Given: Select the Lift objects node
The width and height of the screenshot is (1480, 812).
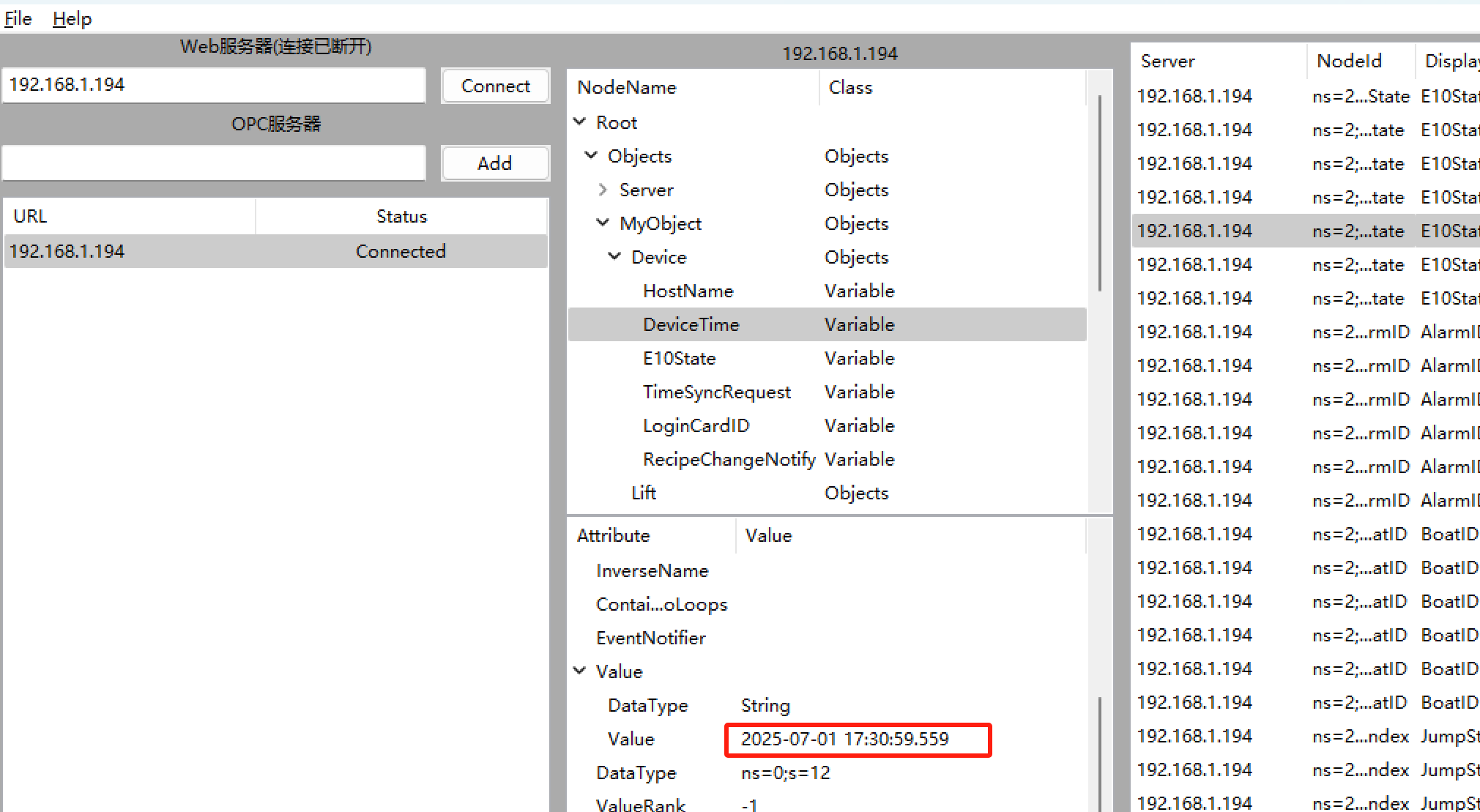Looking at the screenshot, I should 644,493.
